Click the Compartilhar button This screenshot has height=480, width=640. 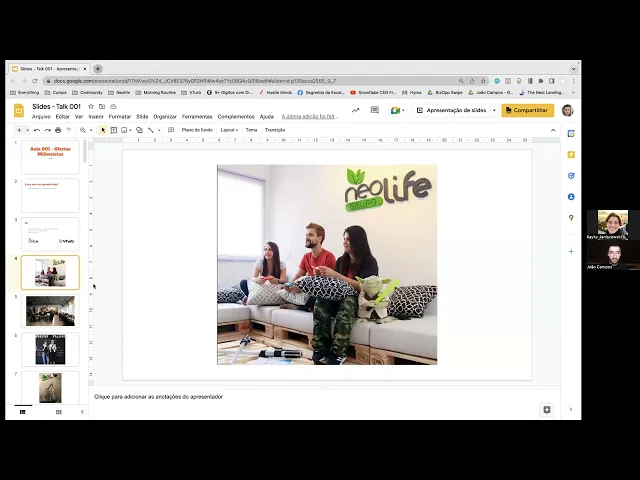pos(527,110)
